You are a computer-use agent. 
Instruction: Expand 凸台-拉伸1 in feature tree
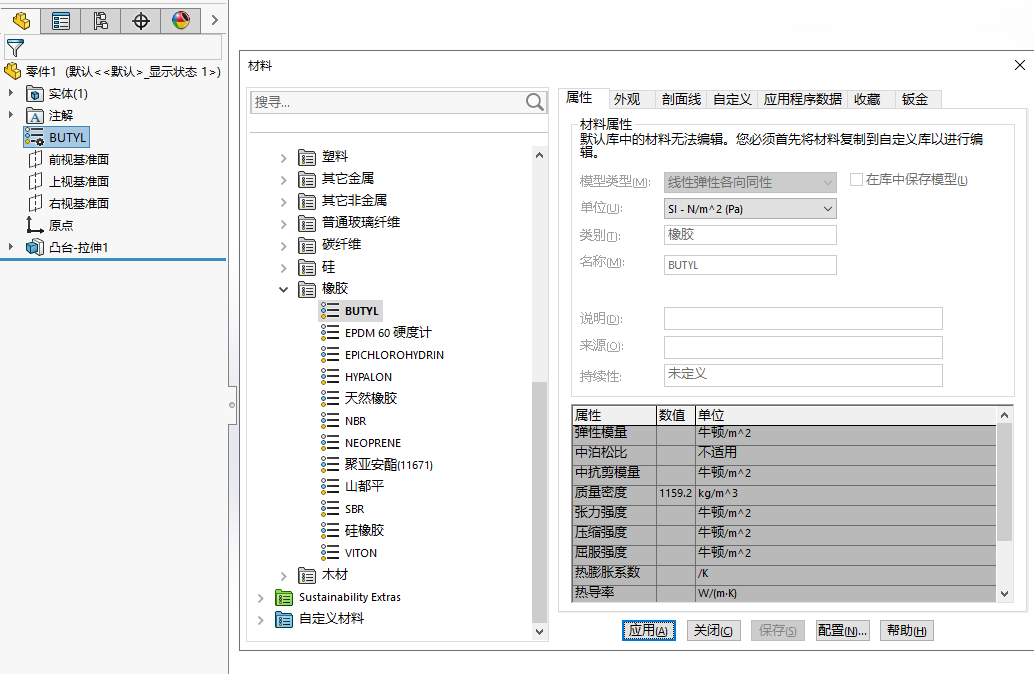point(11,247)
